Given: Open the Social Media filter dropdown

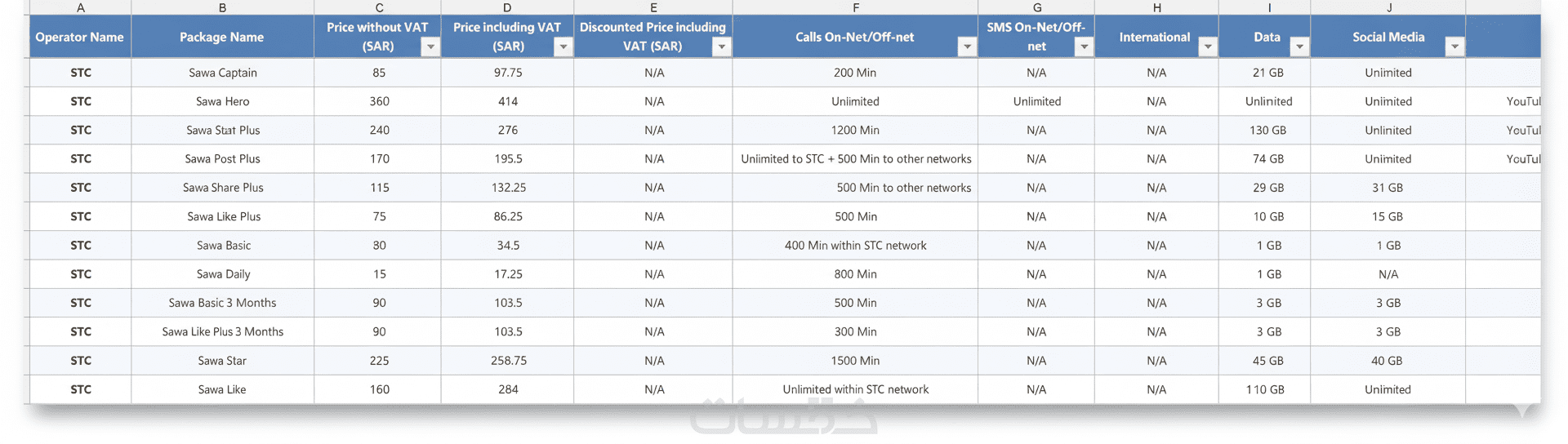Looking at the screenshot, I should tap(1454, 47).
